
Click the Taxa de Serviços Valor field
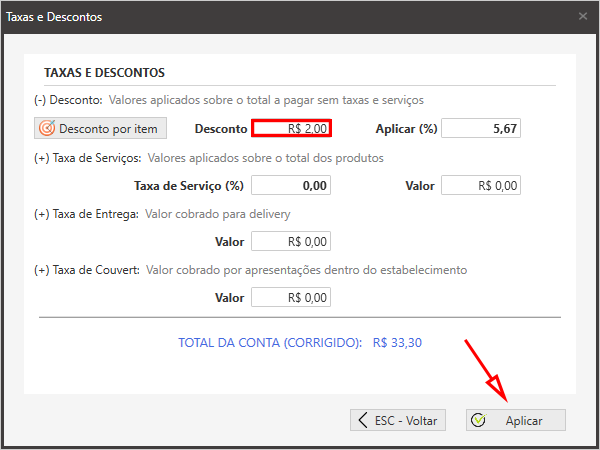tap(481, 185)
